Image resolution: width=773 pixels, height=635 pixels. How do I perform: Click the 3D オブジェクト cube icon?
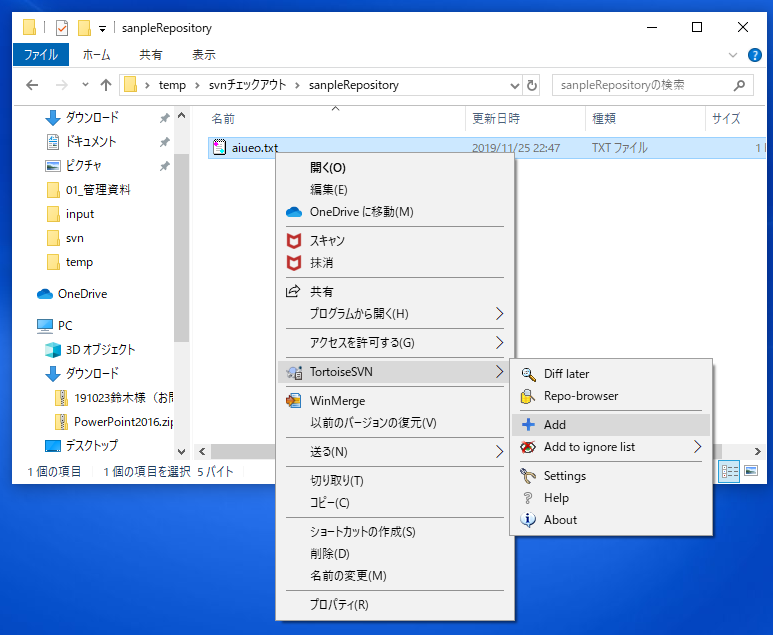(53, 350)
